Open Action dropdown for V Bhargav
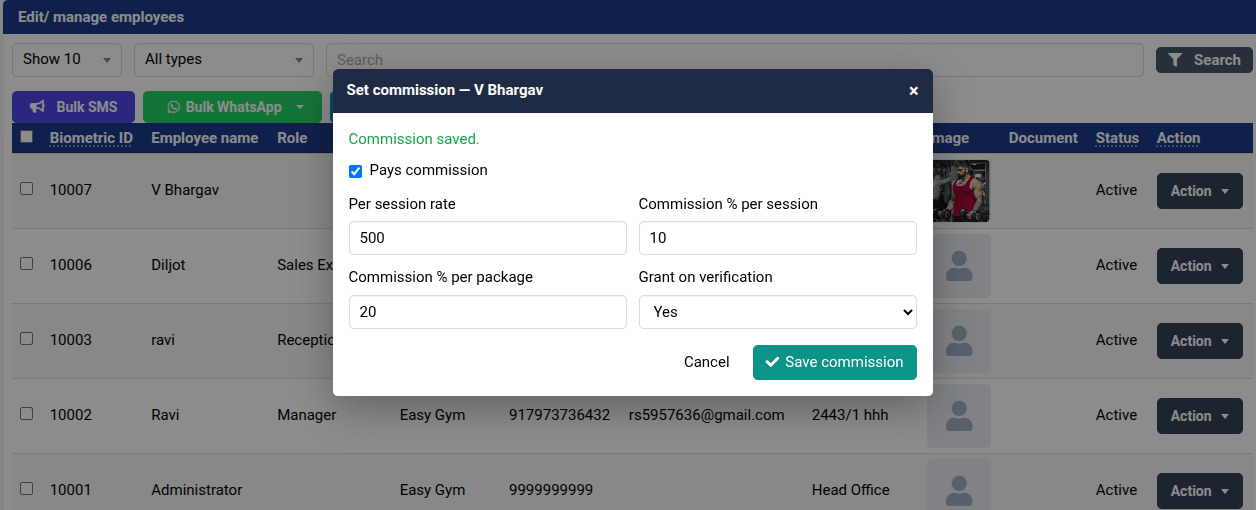This screenshot has width=1256, height=510. tap(1199, 191)
